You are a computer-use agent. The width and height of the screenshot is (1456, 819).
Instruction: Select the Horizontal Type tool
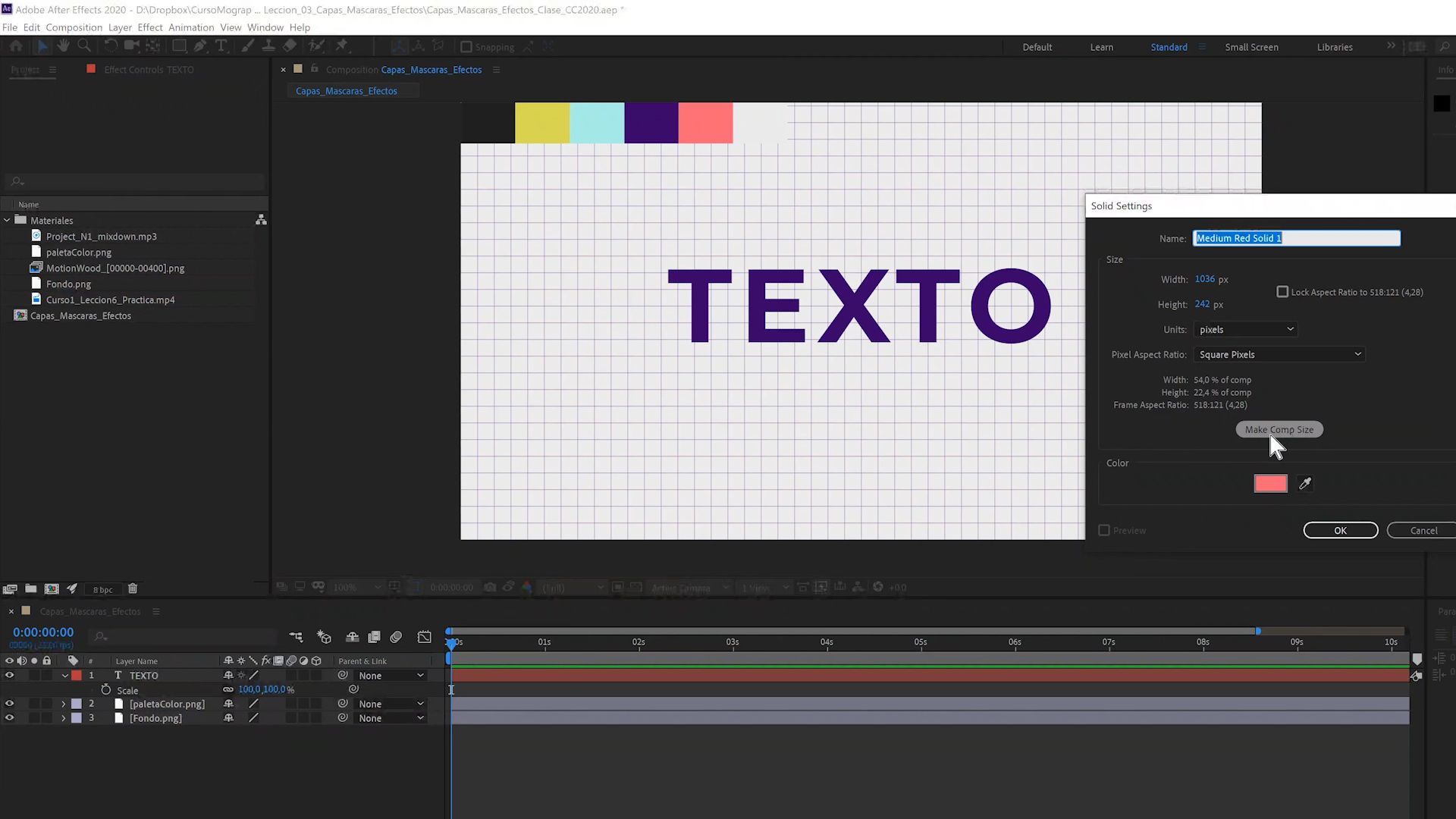[x=221, y=46]
